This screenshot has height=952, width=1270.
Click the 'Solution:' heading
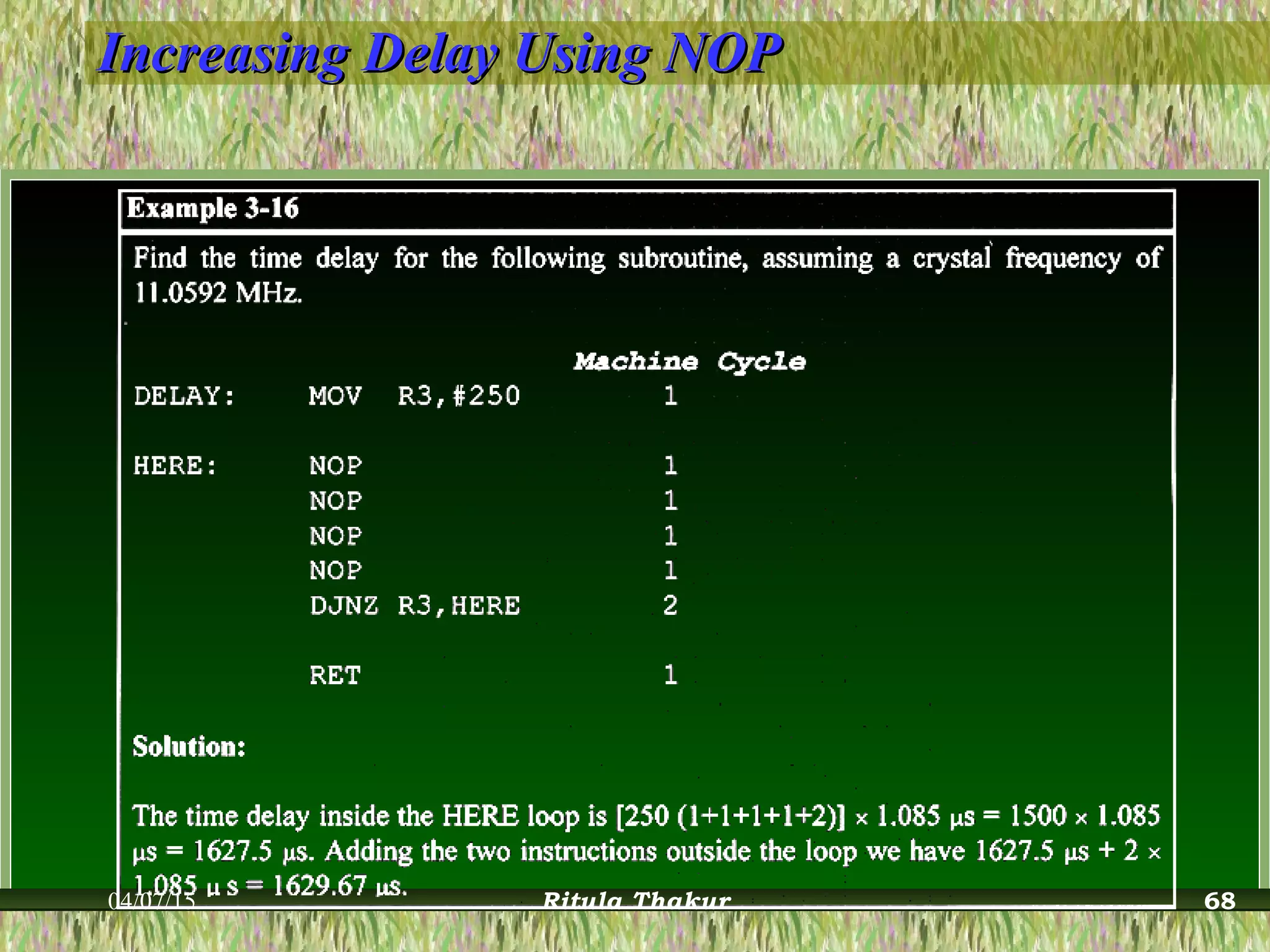click(189, 747)
